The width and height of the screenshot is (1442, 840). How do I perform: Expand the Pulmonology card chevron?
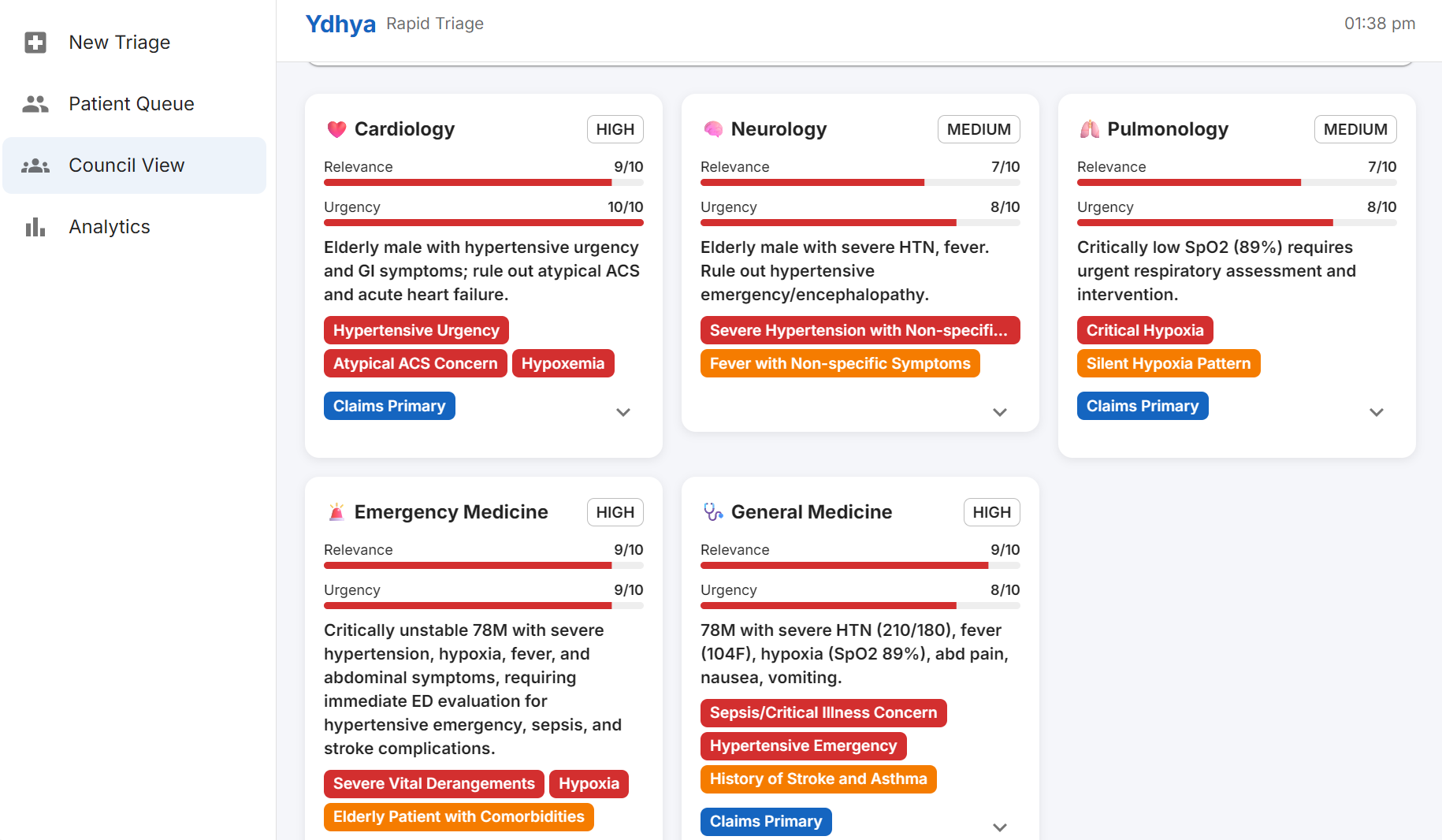pos(1377,412)
